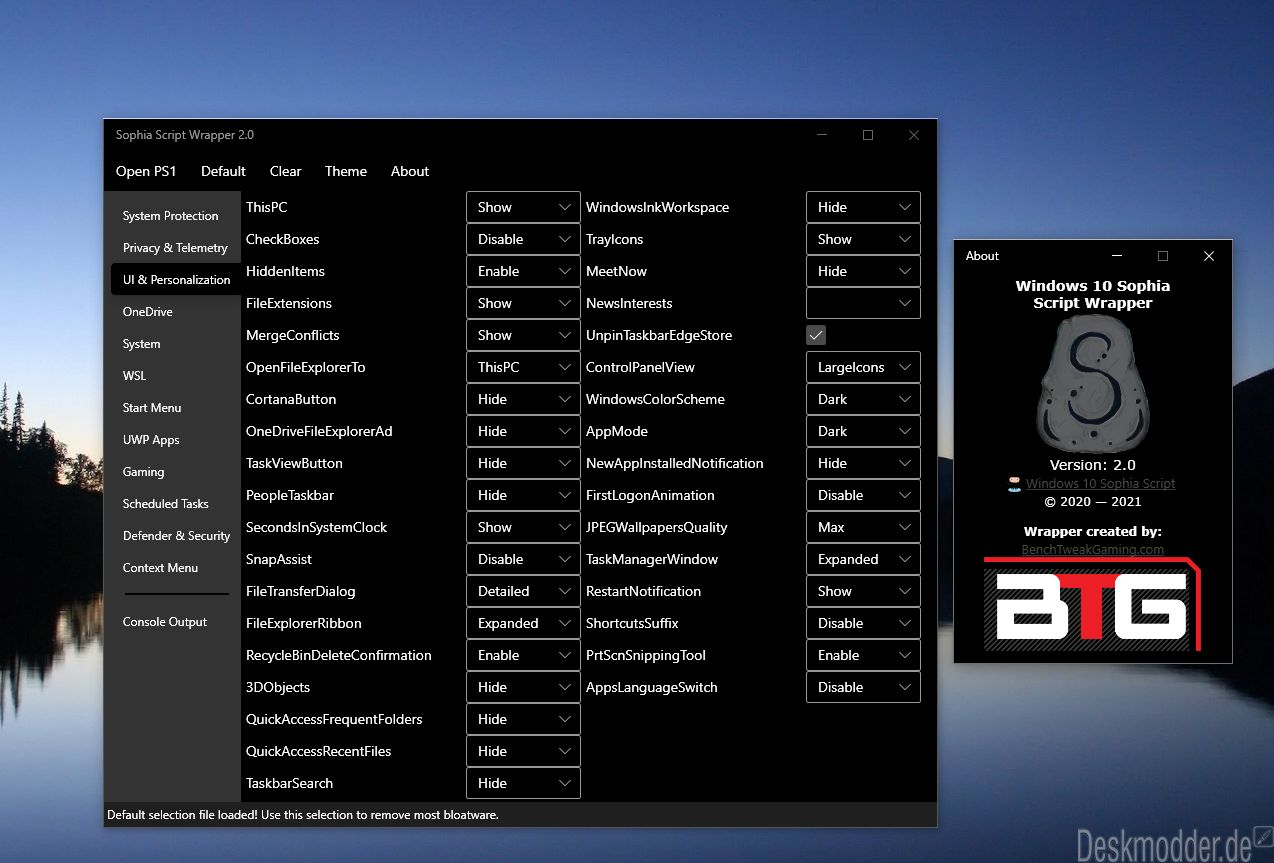Expand the FileTransferDialog dropdown
Viewport: 1274px width, 863px height.
coord(523,591)
